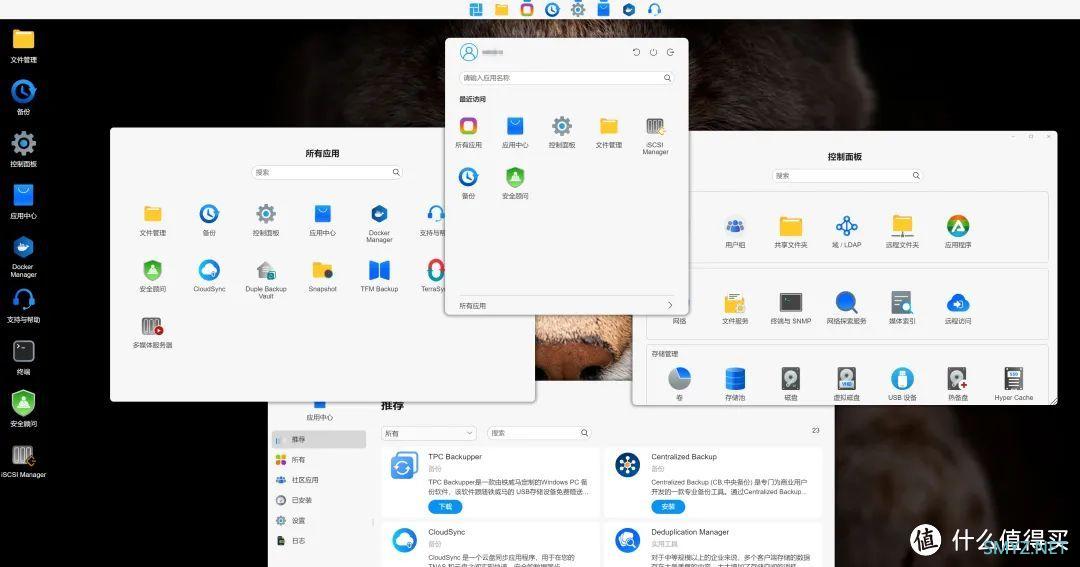Select 所有 in the 应用中心 sidebar
The width and height of the screenshot is (1080, 567).
point(319,460)
